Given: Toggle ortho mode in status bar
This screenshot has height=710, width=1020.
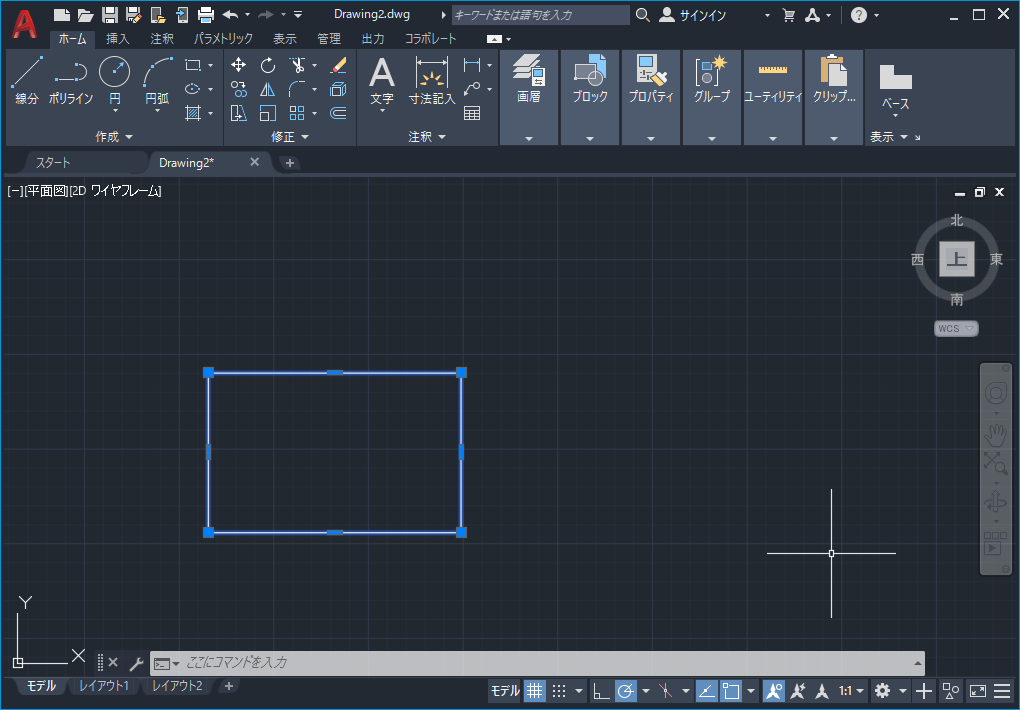Looking at the screenshot, I should coord(600,690).
